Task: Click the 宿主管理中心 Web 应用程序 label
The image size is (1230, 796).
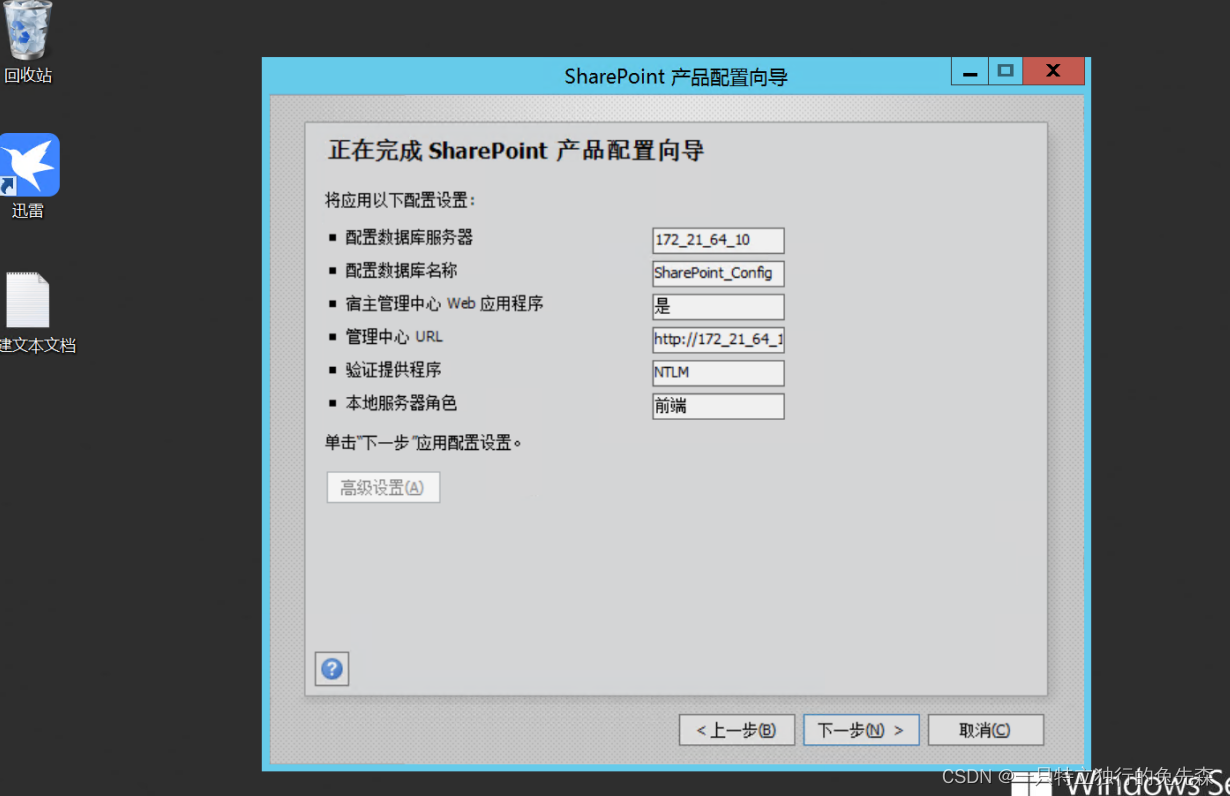Action: click(x=444, y=303)
